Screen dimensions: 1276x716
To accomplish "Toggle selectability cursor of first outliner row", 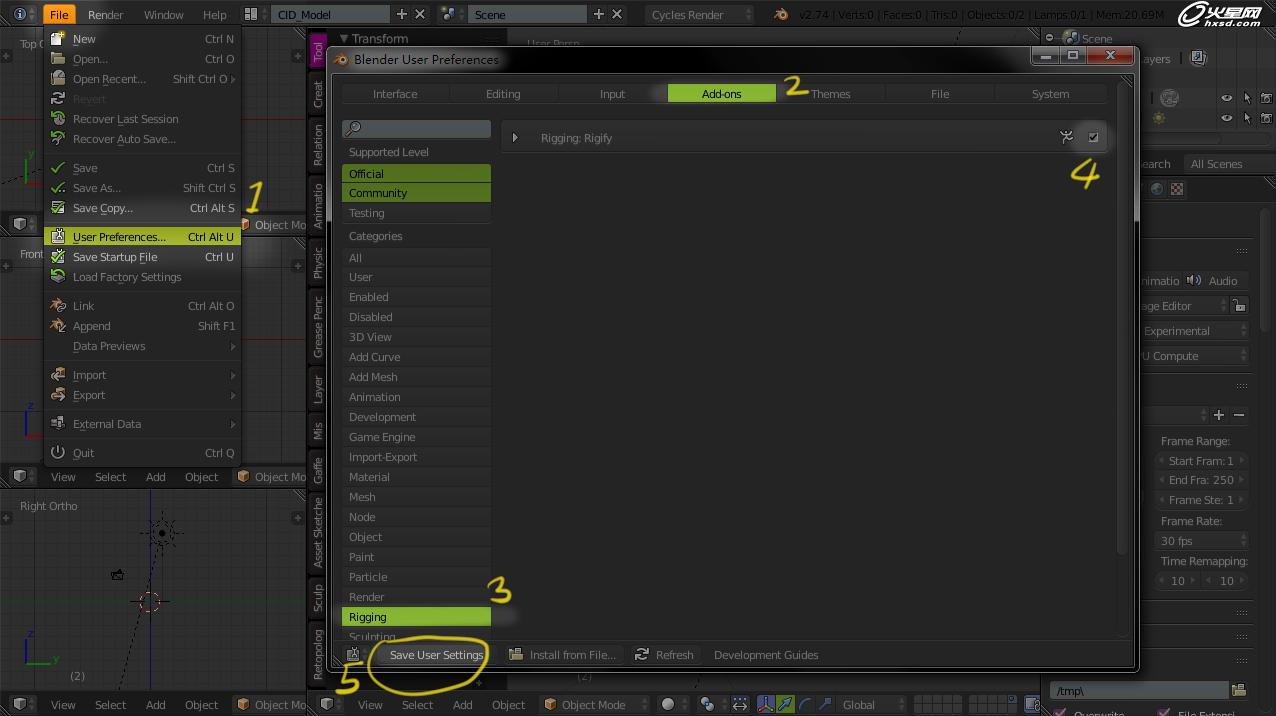I will click(x=1247, y=98).
